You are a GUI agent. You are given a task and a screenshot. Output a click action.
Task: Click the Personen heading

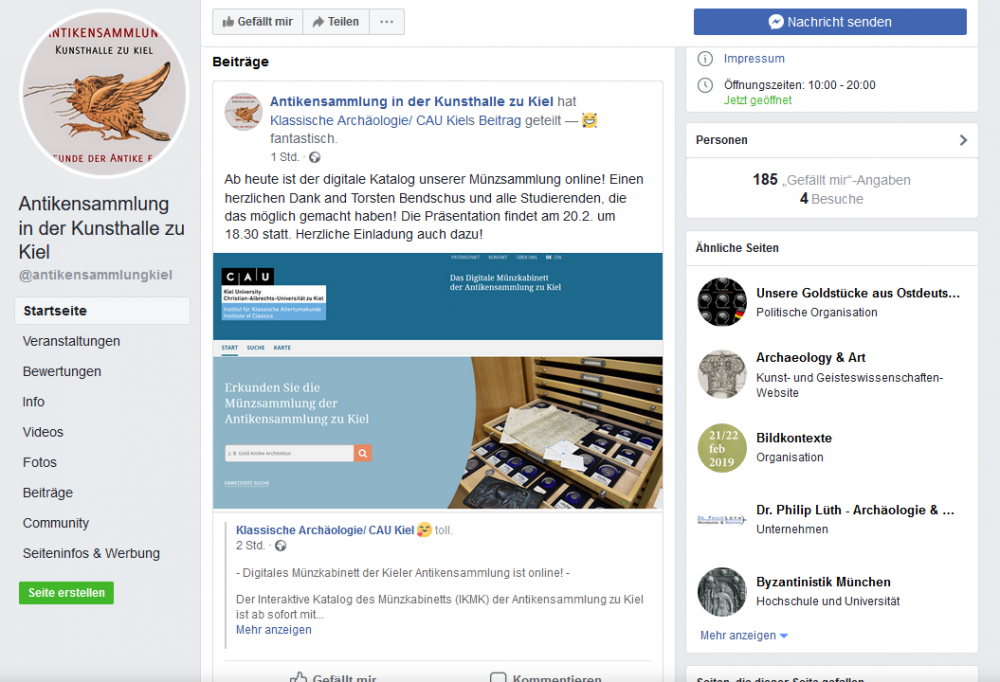click(x=721, y=140)
